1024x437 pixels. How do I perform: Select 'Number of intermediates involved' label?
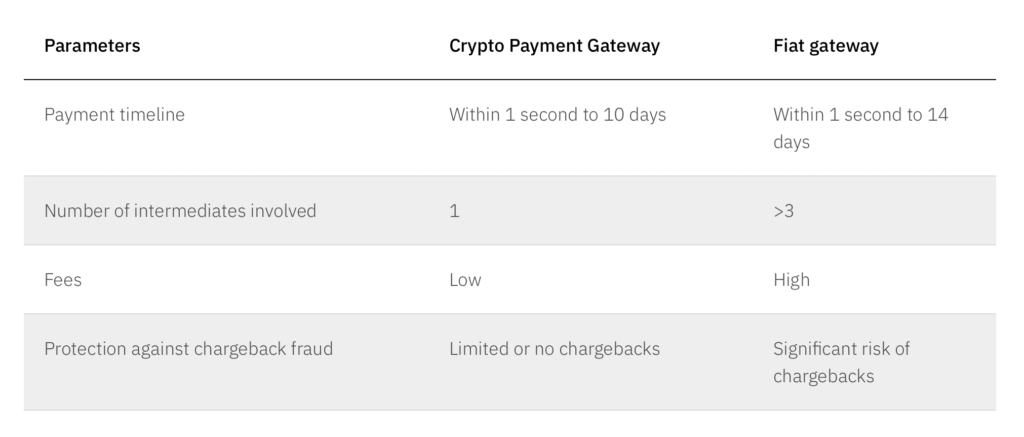180,211
